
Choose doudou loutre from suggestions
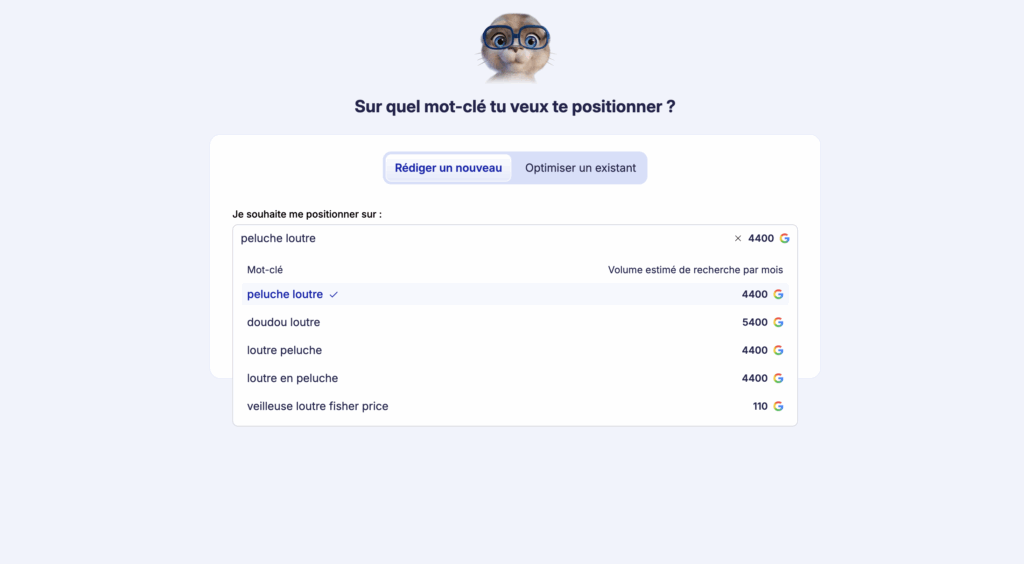click(515, 322)
